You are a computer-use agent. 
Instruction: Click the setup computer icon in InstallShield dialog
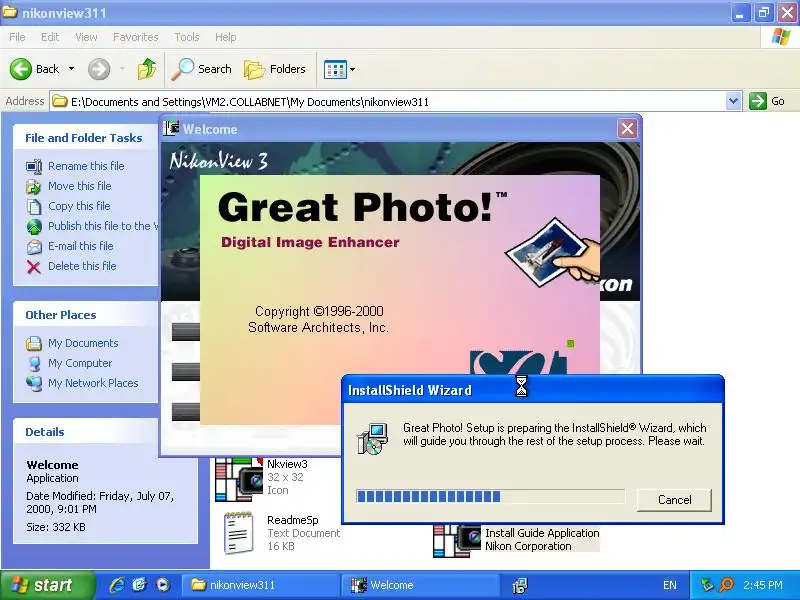372,439
